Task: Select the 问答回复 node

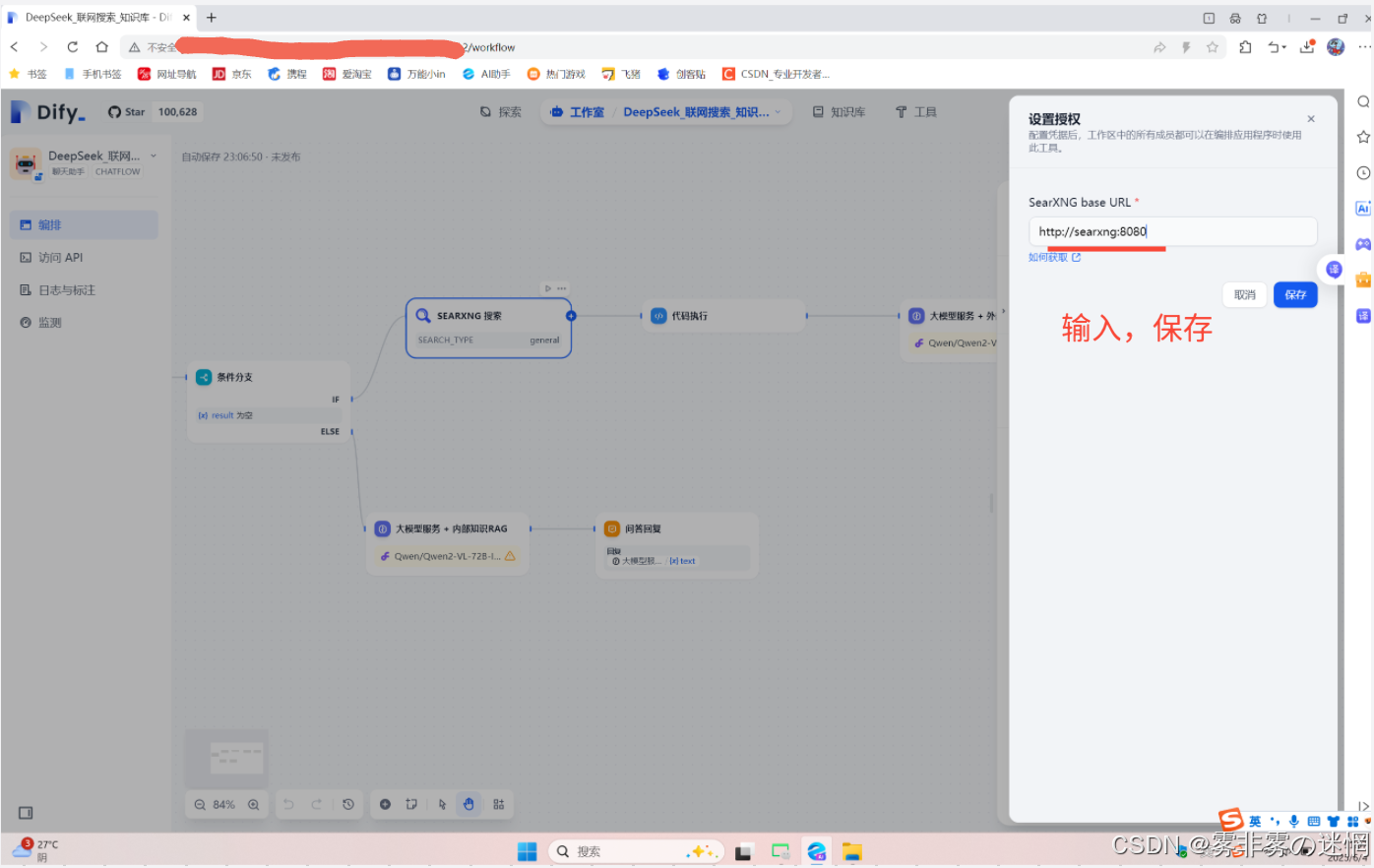Action: pos(676,544)
